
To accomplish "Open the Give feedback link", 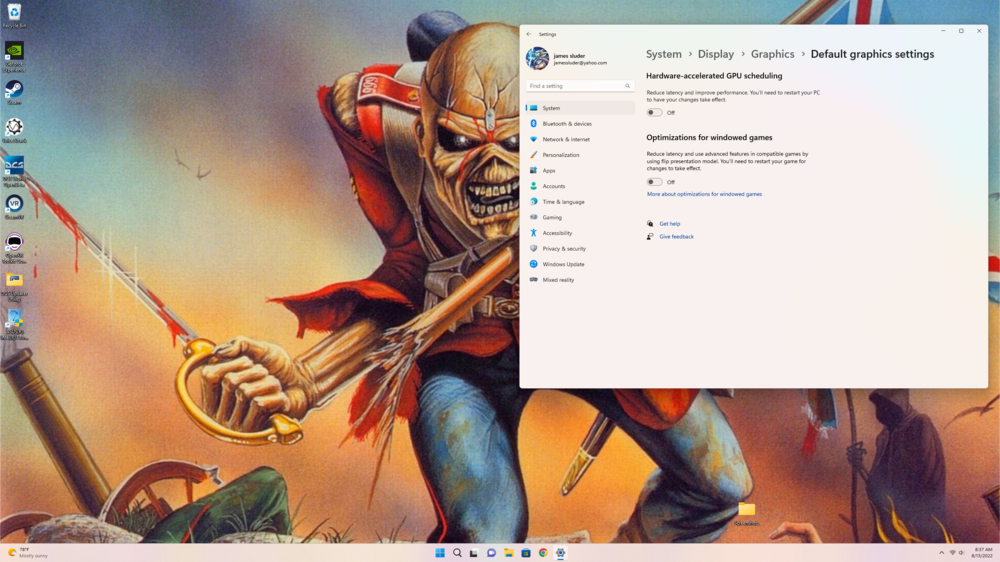I will [x=676, y=237].
